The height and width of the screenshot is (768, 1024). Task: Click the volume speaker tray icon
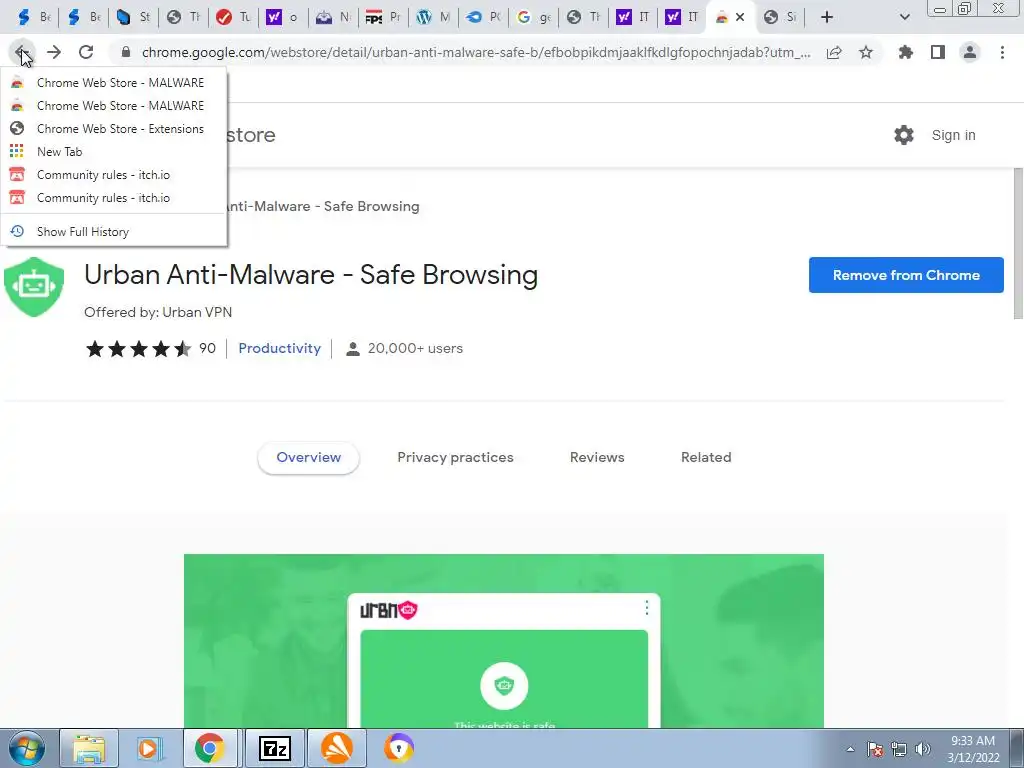(923, 749)
